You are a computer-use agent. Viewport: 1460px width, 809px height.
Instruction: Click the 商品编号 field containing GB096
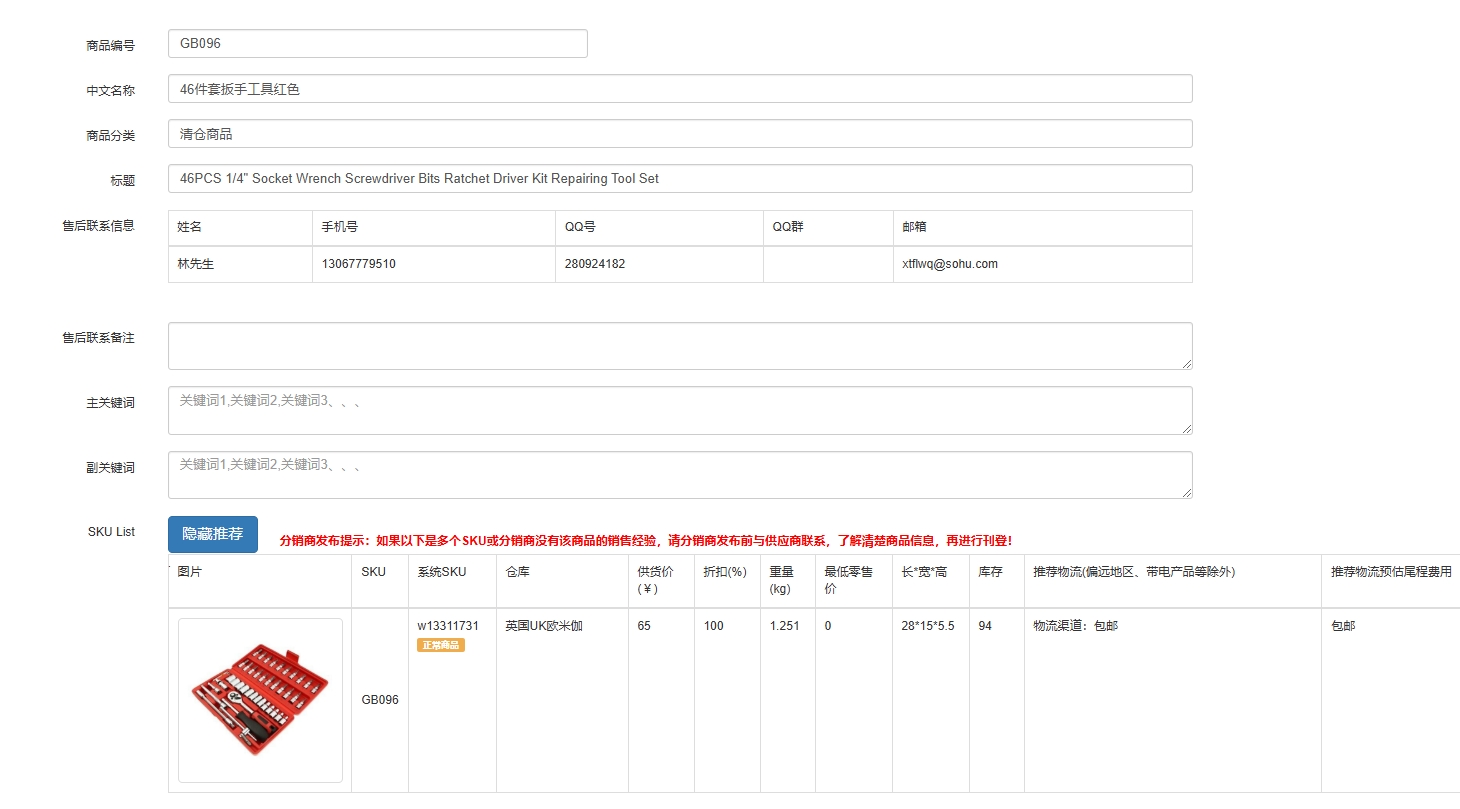point(377,43)
